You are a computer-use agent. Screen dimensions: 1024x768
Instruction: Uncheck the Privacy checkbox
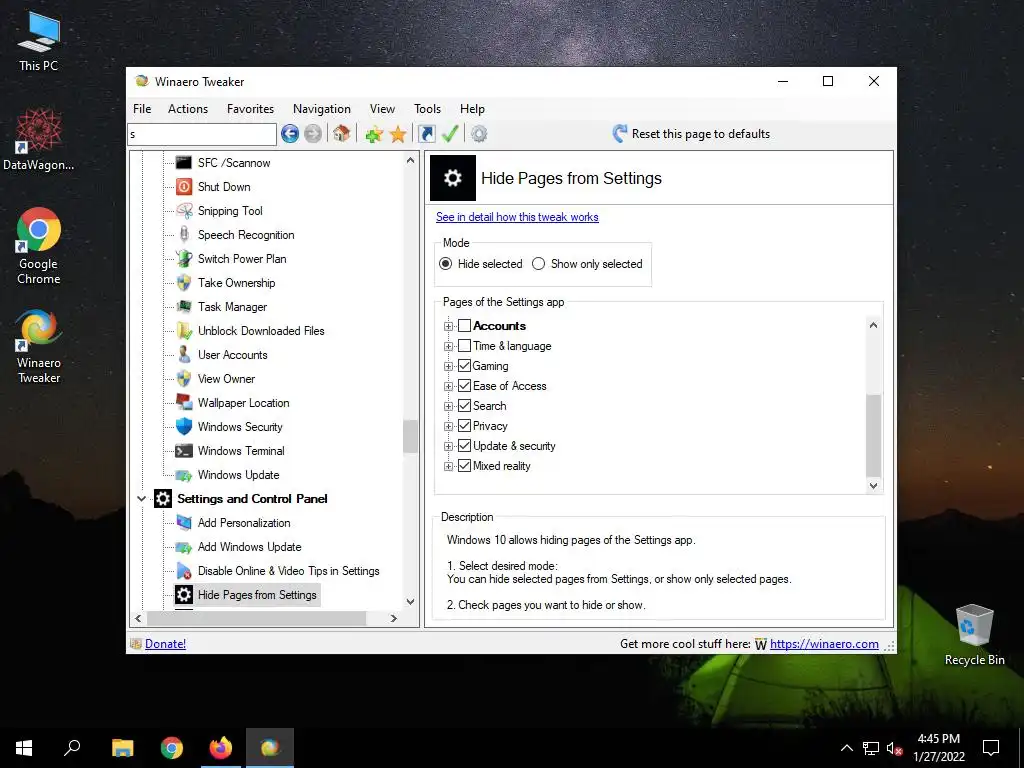[x=464, y=426]
